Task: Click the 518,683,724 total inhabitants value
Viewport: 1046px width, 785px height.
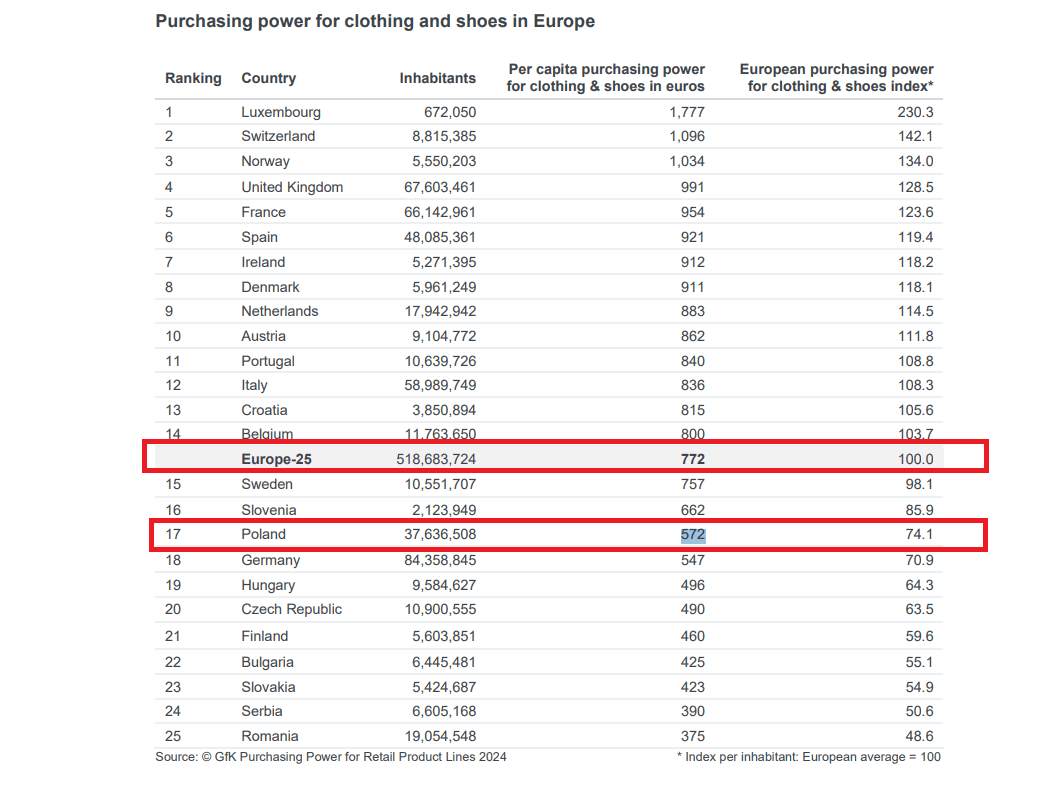Action: pyautogui.click(x=436, y=460)
